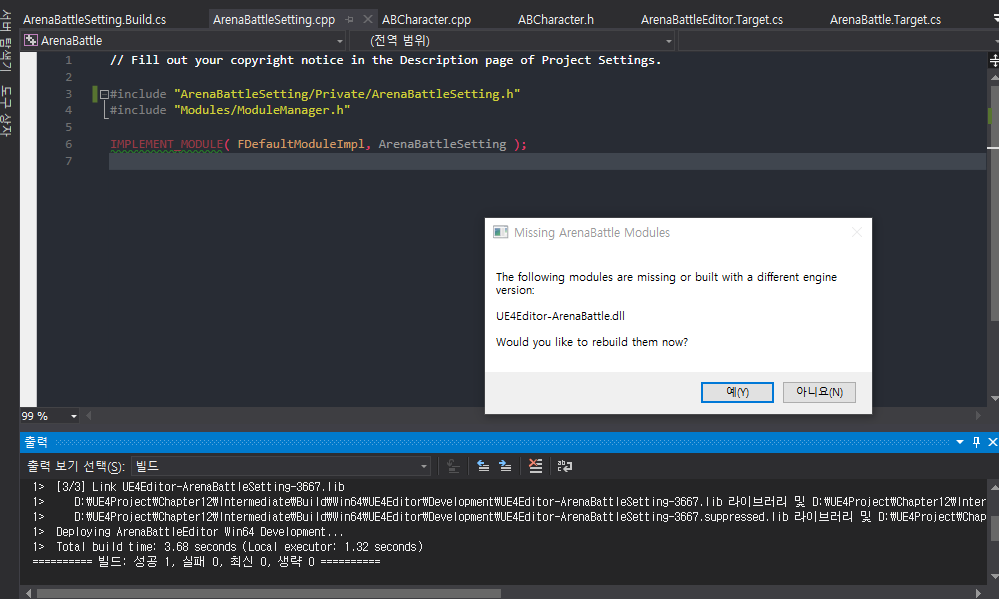Click the IMPLEMENT_MODULE macro text
The height and width of the screenshot is (599, 999).
167,144
